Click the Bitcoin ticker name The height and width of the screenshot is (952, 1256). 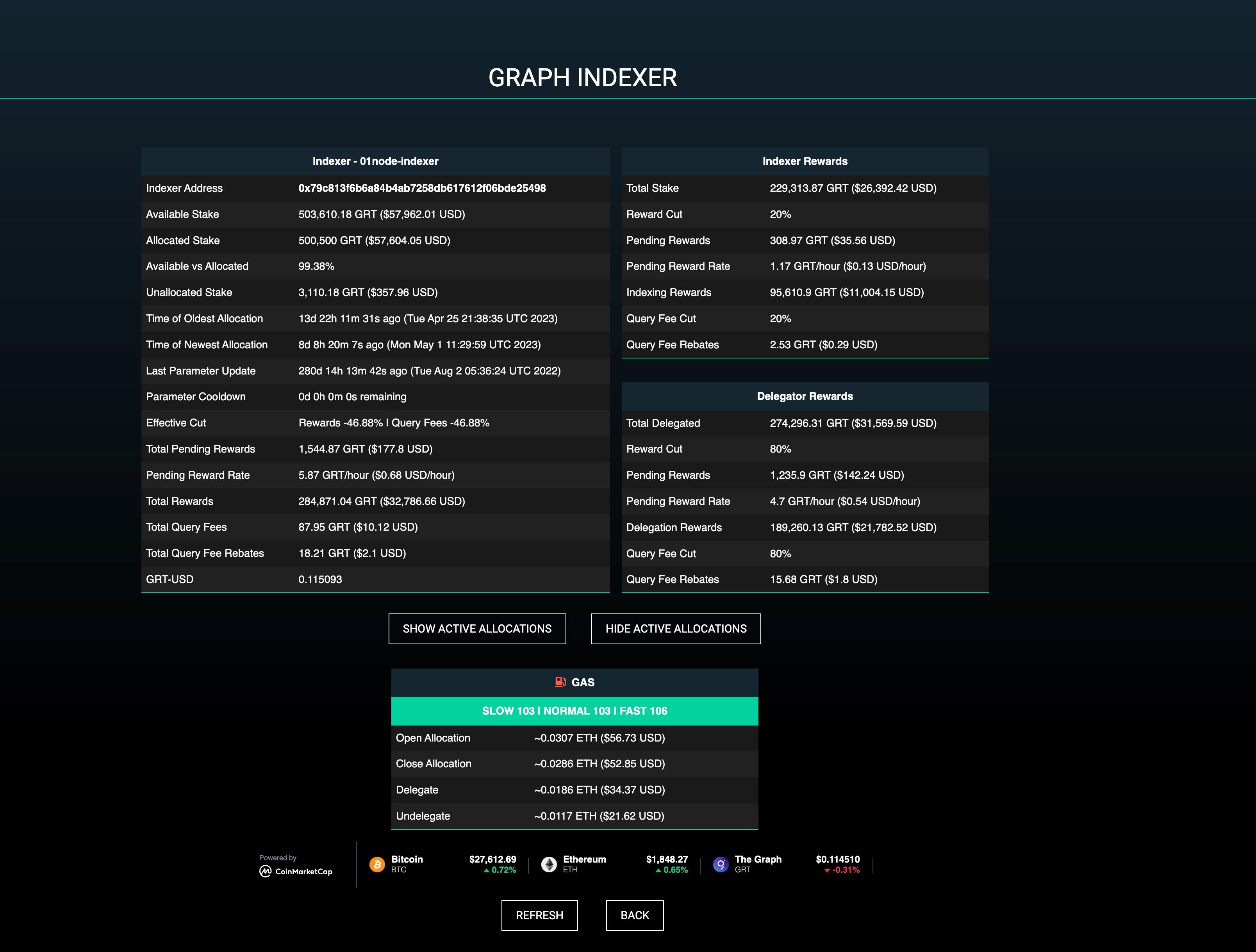pyautogui.click(x=407, y=859)
